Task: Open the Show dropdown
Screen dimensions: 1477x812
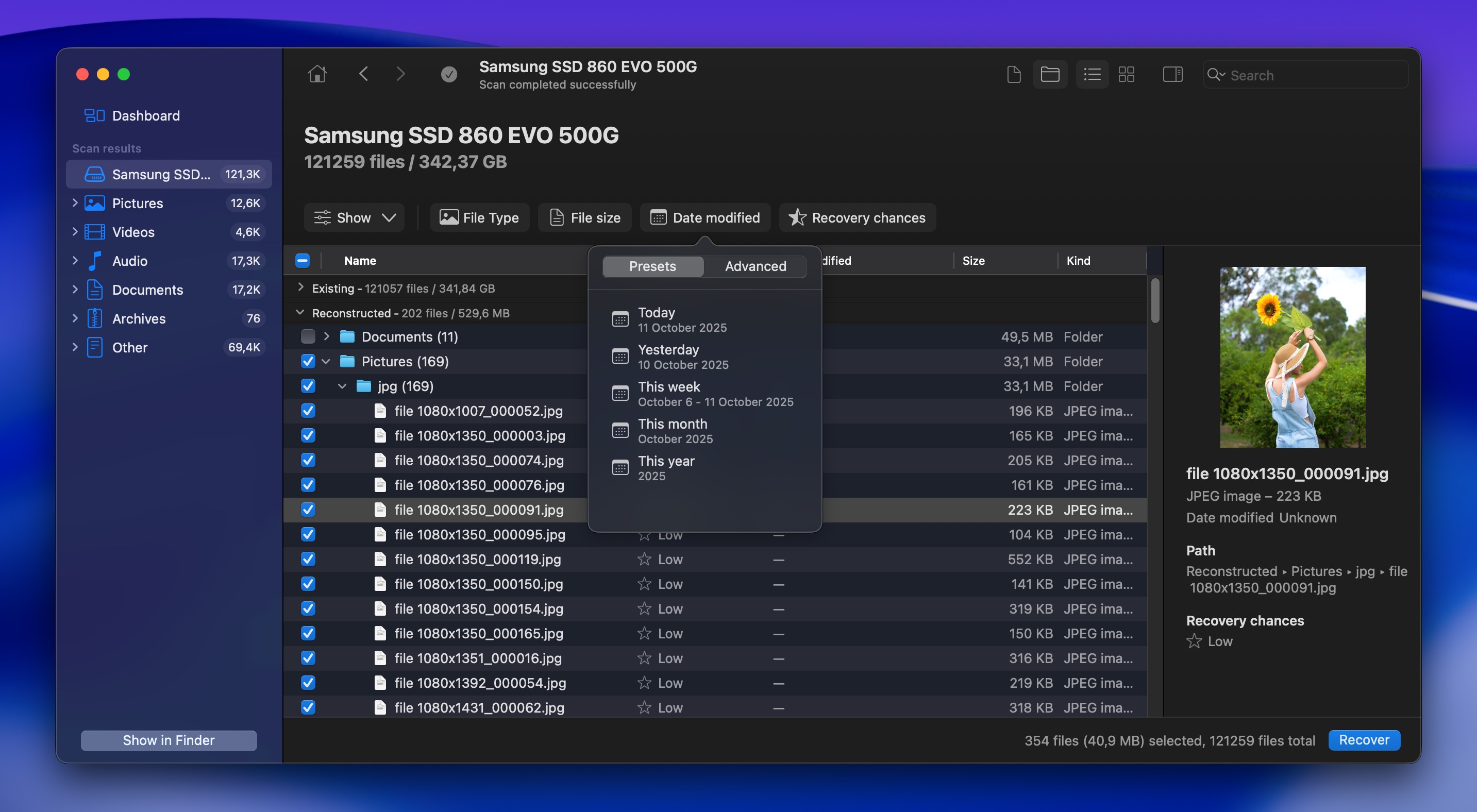Action: point(354,217)
